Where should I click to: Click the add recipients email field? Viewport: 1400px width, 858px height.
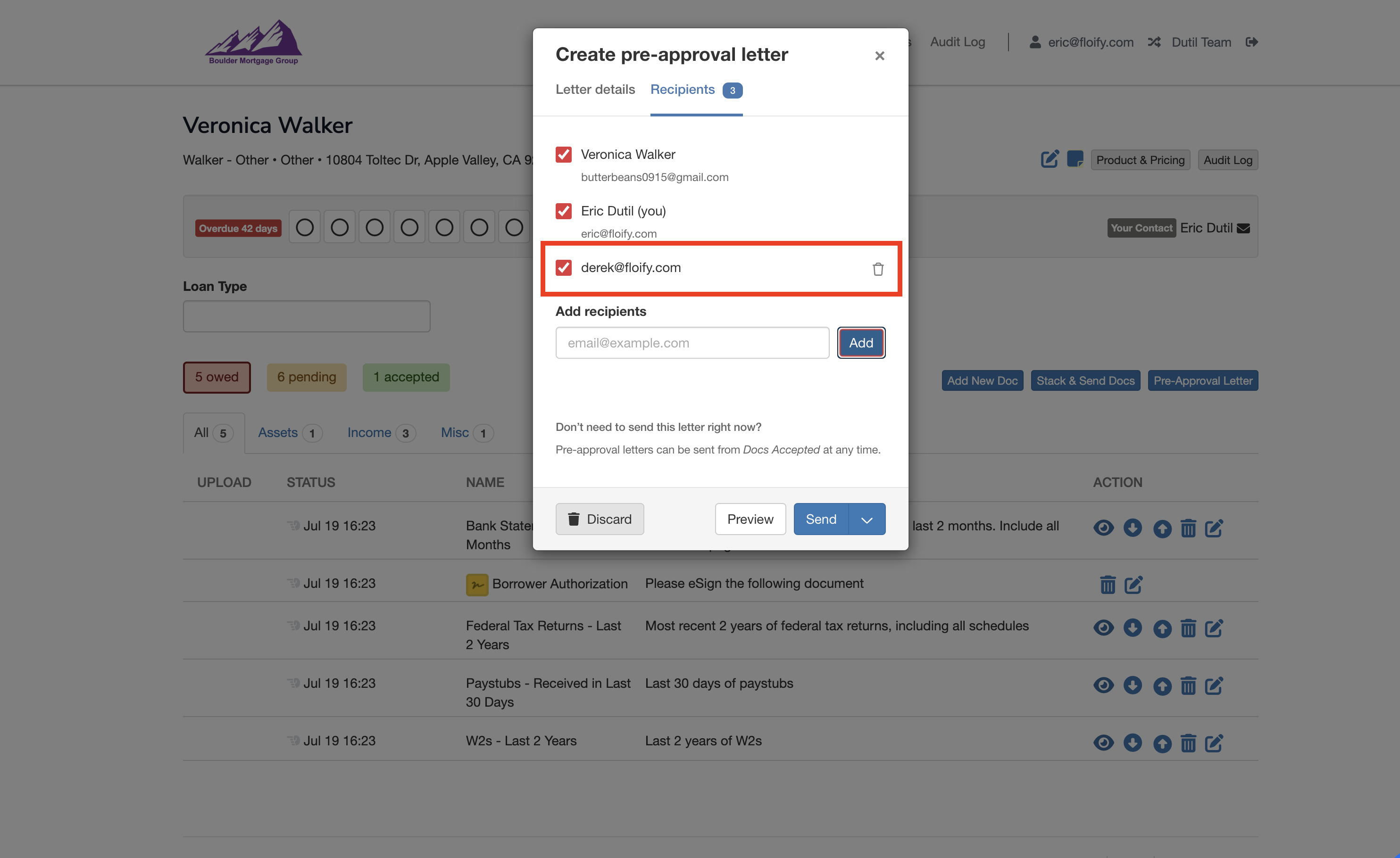[x=692, y=342]
